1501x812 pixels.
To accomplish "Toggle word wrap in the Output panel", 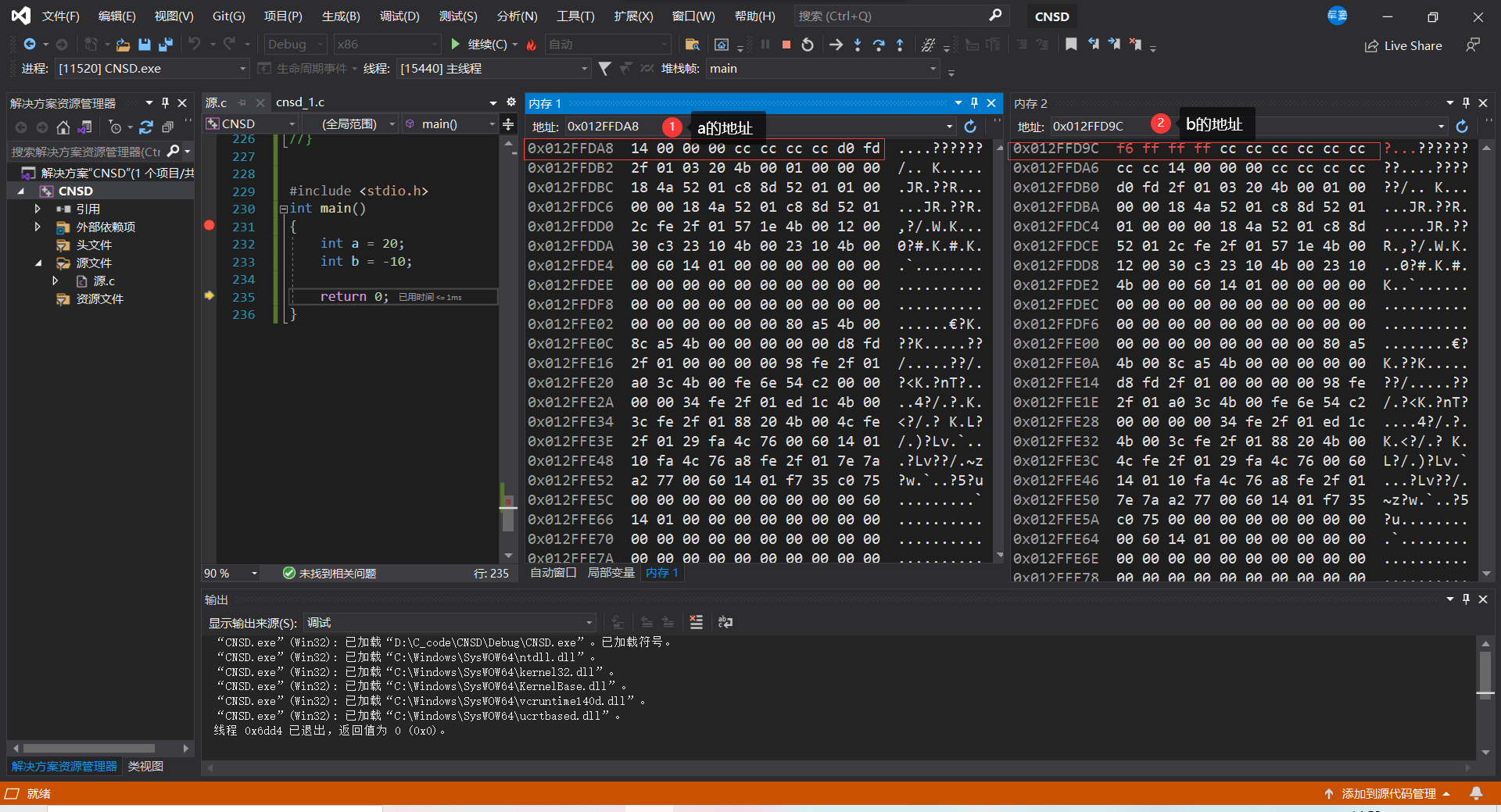I will tap(725, 622).
